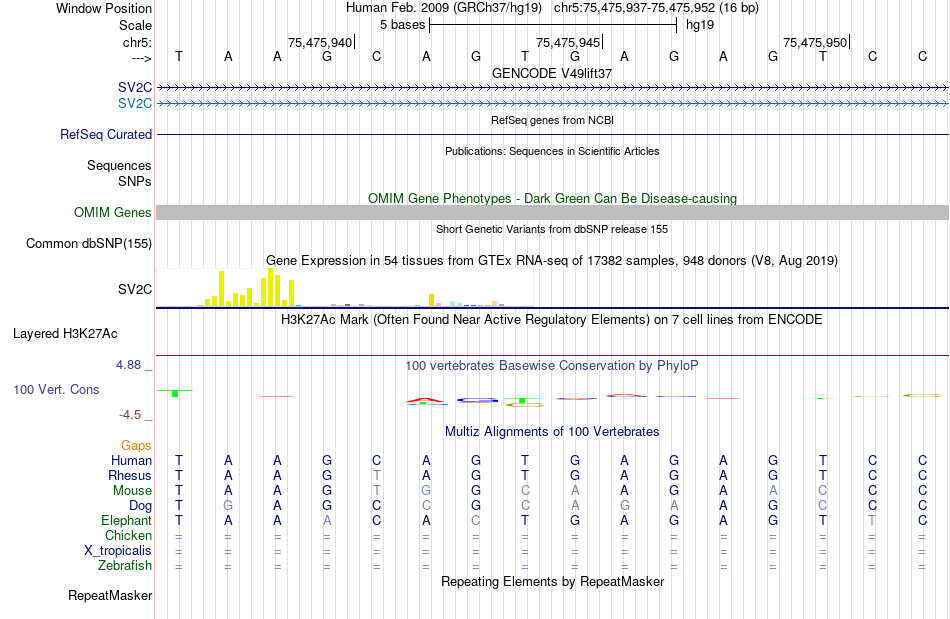
Task: Select the Dog species label
Action: [140, 506]
